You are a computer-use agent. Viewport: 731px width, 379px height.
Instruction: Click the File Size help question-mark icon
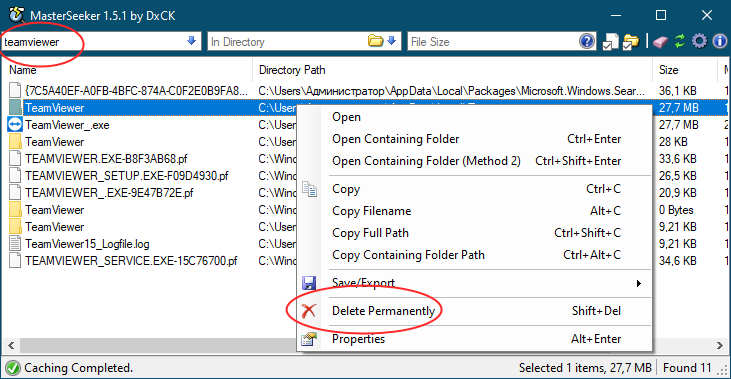coord(587,41)
